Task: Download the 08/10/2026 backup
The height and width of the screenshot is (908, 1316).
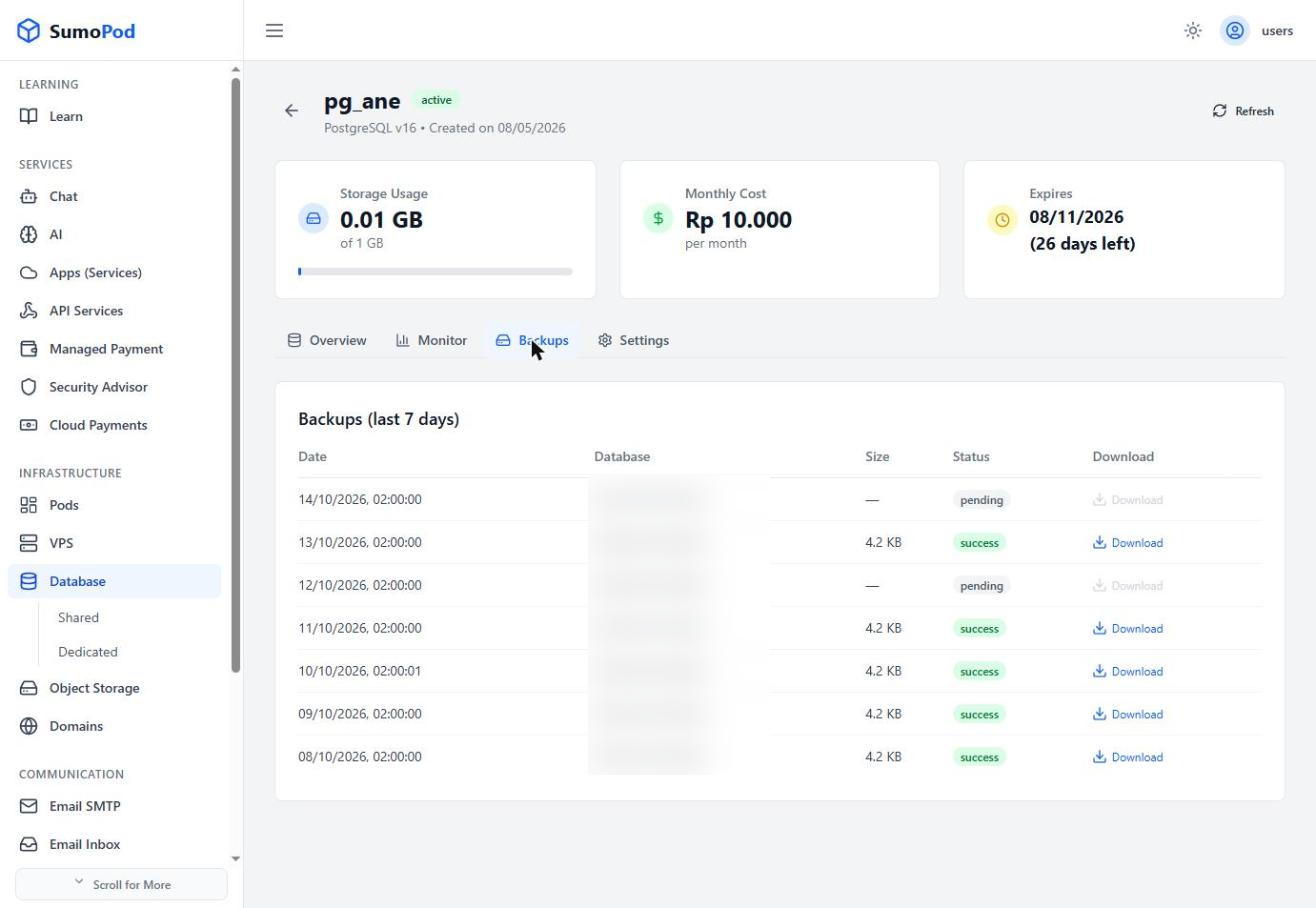Action: pyautogui.click(x=1127, y=757)
